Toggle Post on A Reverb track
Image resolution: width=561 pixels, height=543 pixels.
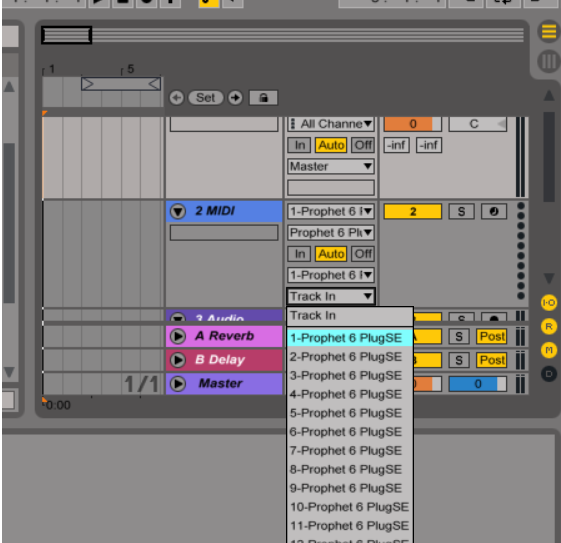492,337
